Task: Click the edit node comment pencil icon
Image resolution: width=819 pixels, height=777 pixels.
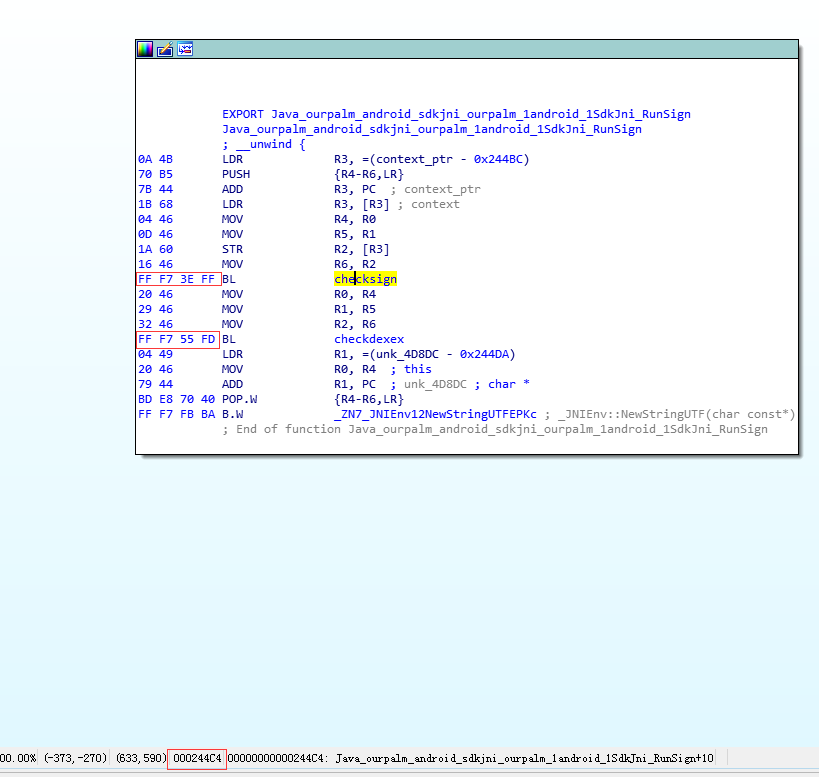Action: pos(165,49)
